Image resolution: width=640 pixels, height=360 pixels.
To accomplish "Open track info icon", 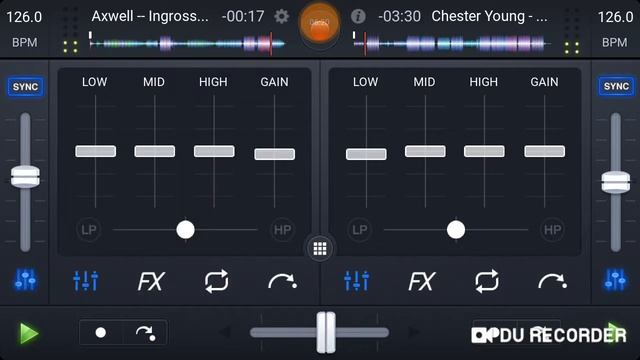I will coord(358,16).
